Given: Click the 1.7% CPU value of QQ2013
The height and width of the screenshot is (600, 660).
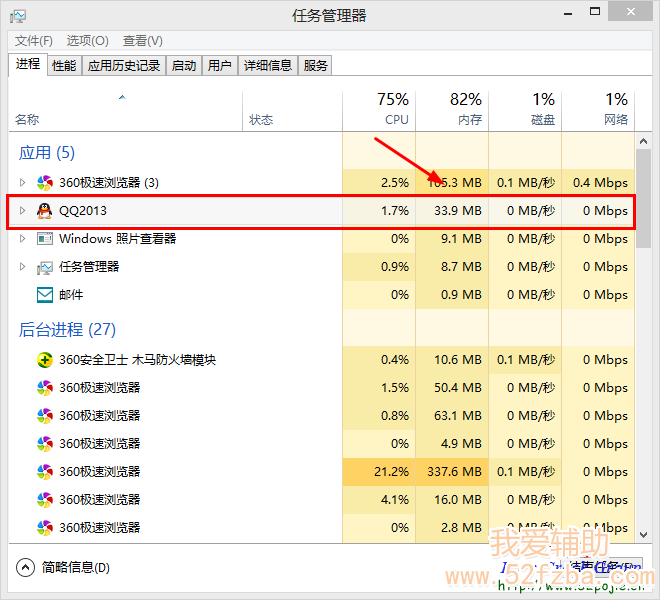Looking at the screenshot, I should (x=395, y=211).
